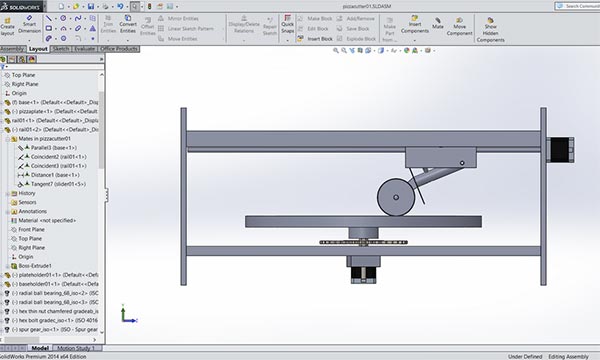600x360 pixels.
Task: Select the Parallel3 (base<1>) mate
Action: 47,148
